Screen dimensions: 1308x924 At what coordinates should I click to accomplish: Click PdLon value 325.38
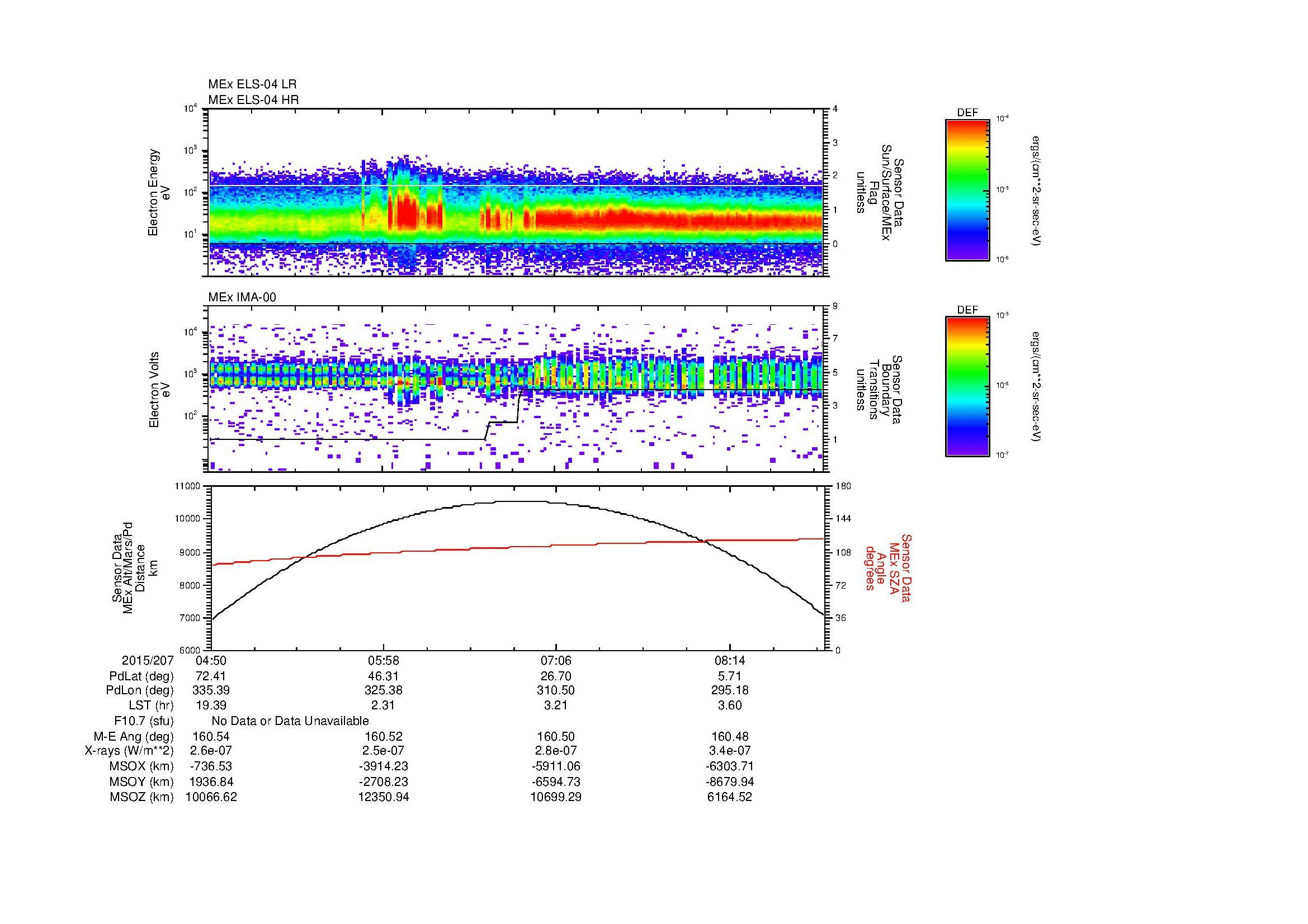[384, 690]
